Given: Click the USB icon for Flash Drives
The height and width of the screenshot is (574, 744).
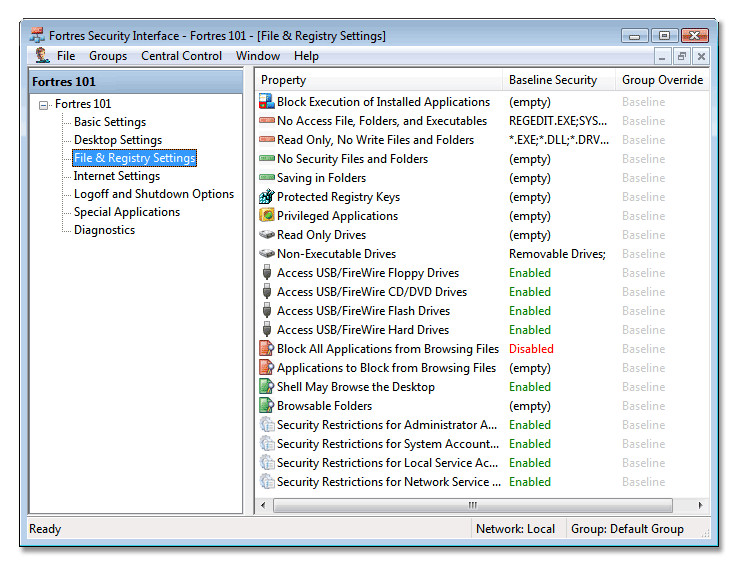Looking at the screenshot, I should tap(267, 310).
